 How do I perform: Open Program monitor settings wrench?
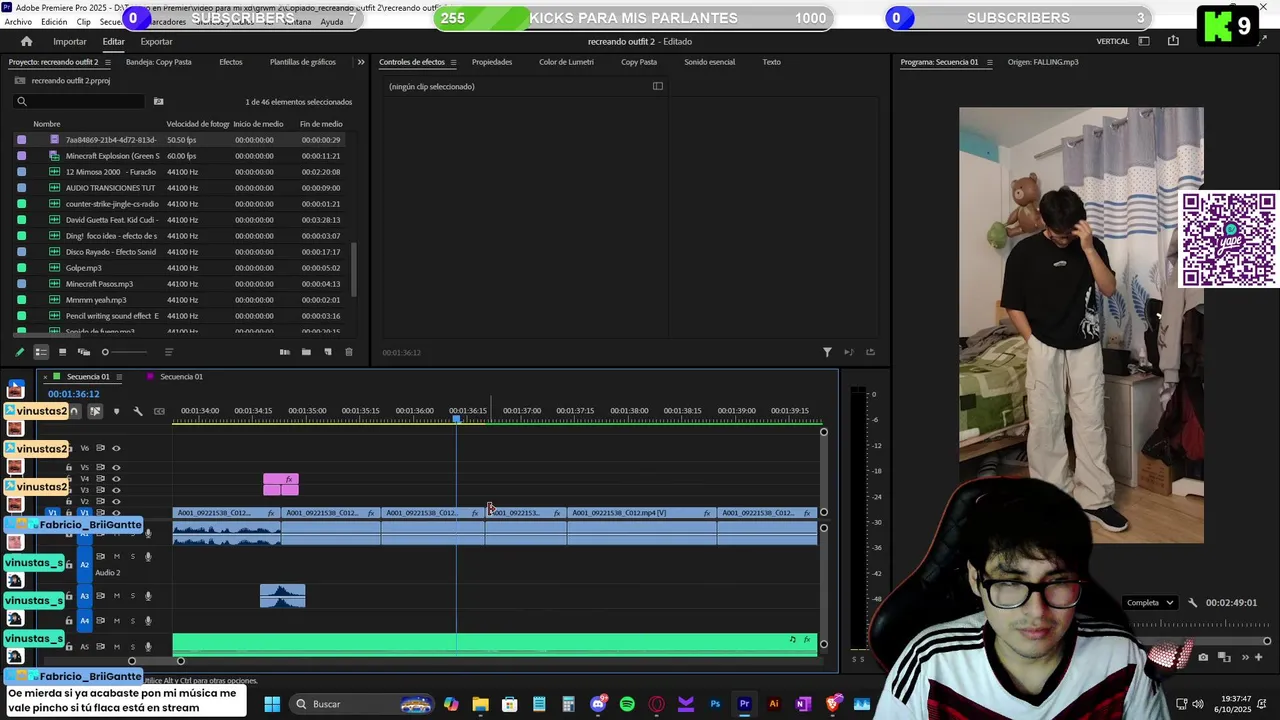point(1192,603)
